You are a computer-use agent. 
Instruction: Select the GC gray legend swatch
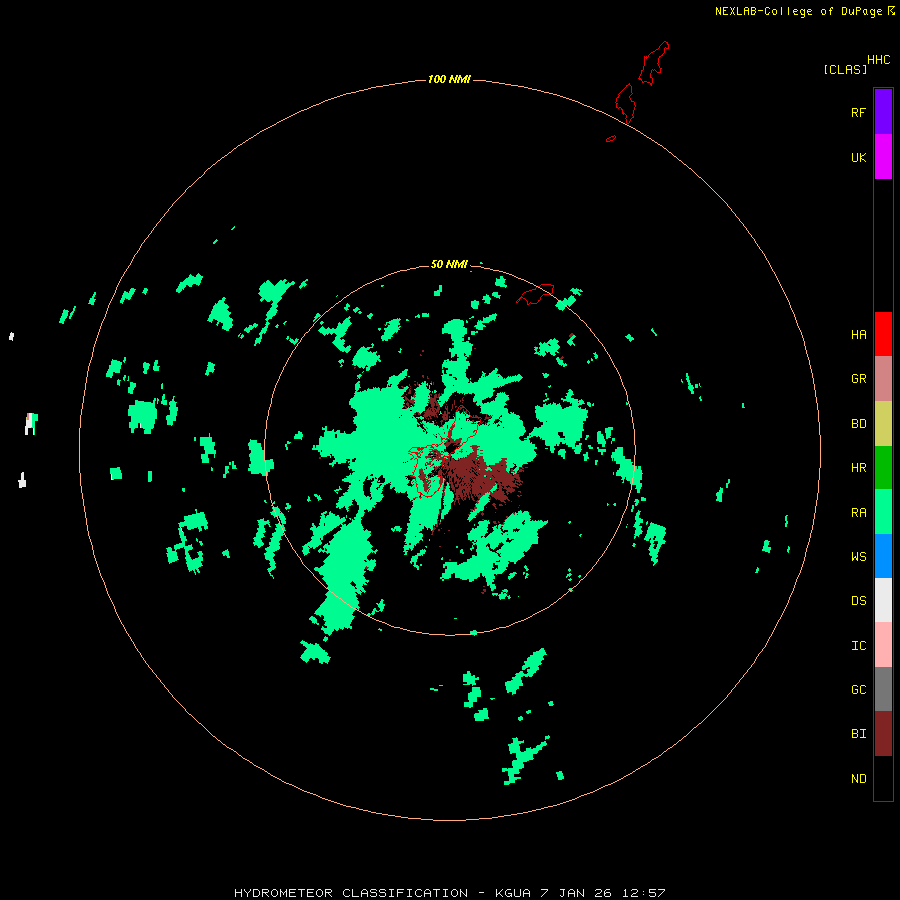[883, 689]
